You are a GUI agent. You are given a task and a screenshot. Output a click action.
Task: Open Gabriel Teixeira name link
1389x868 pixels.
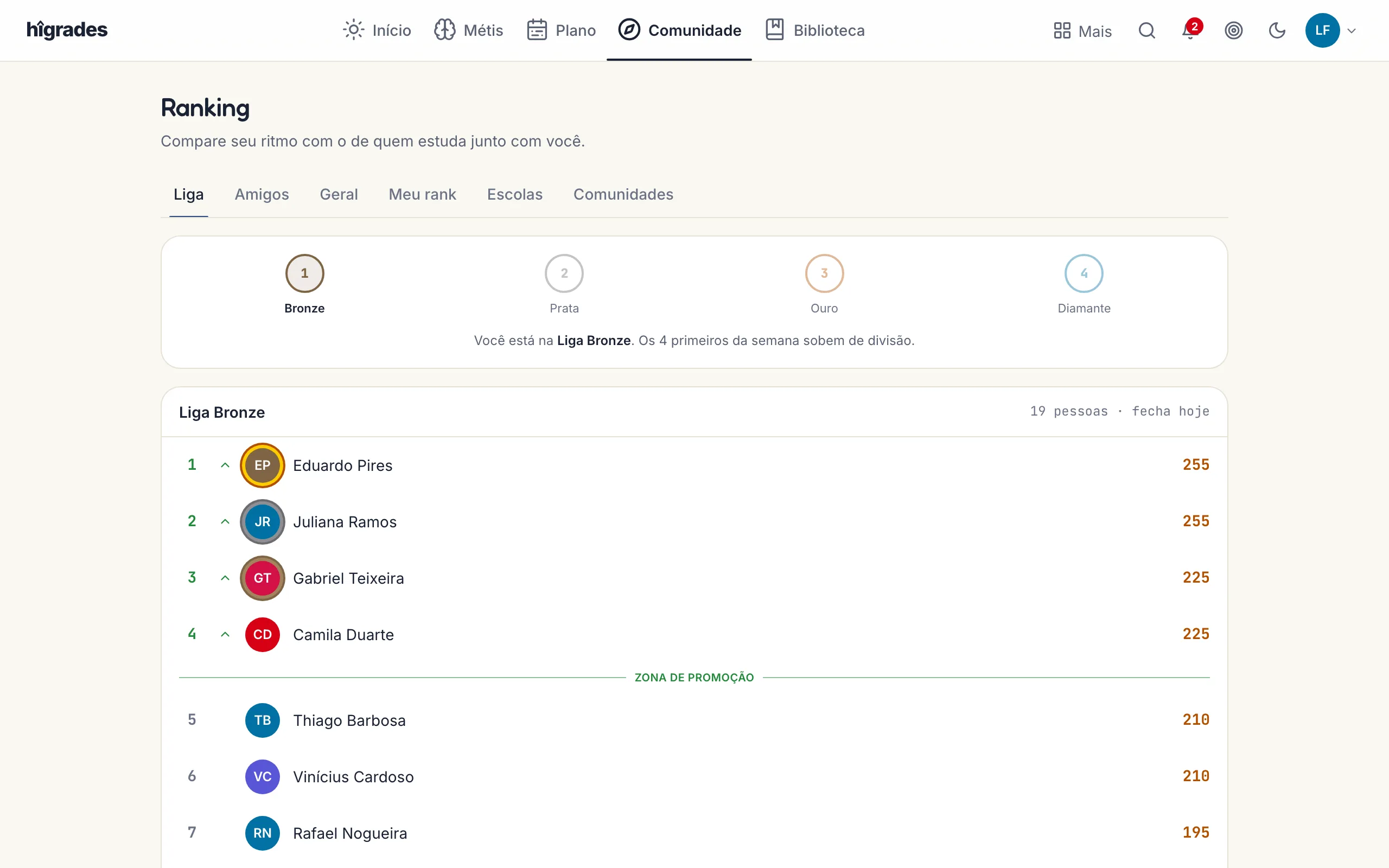click(348, 578)
